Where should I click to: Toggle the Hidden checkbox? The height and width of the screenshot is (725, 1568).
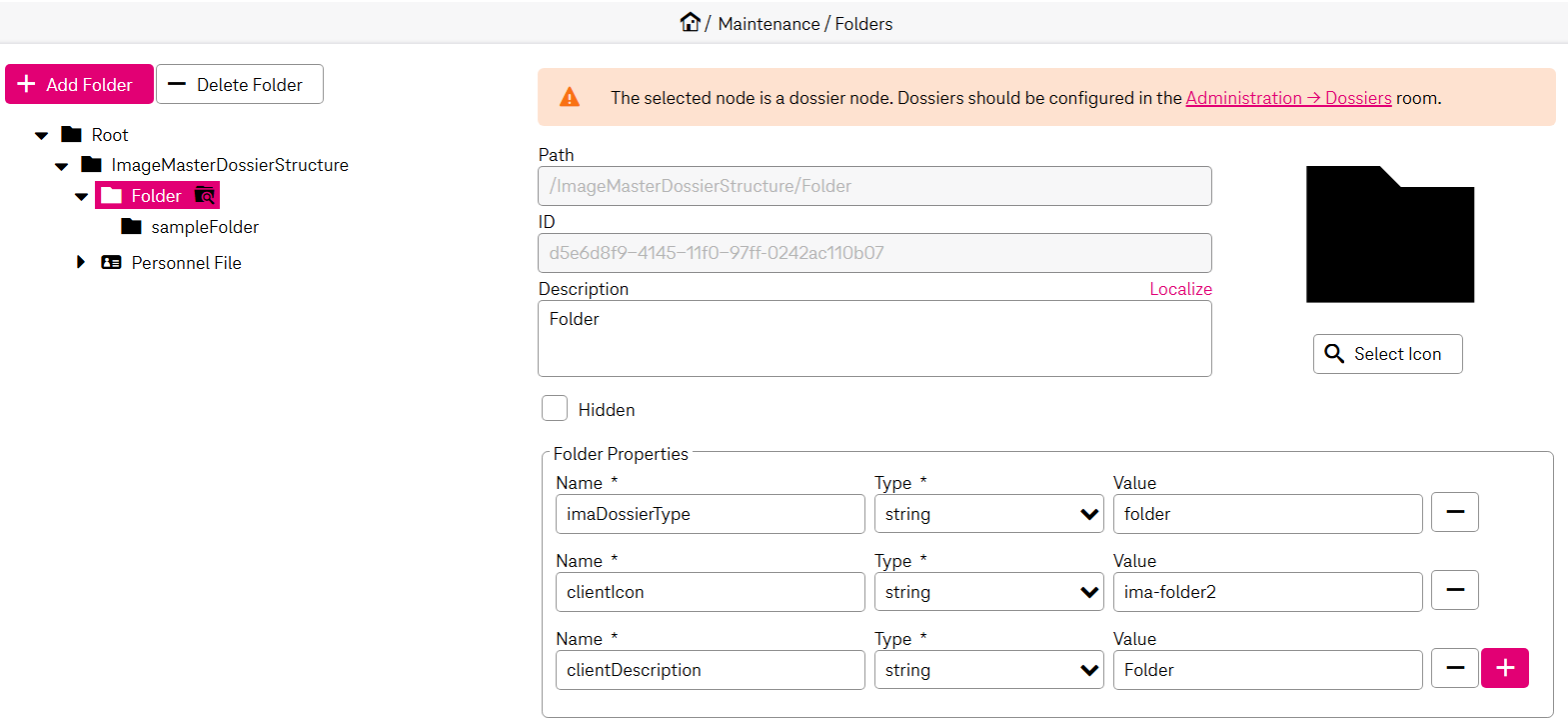(x=555, y=409)
